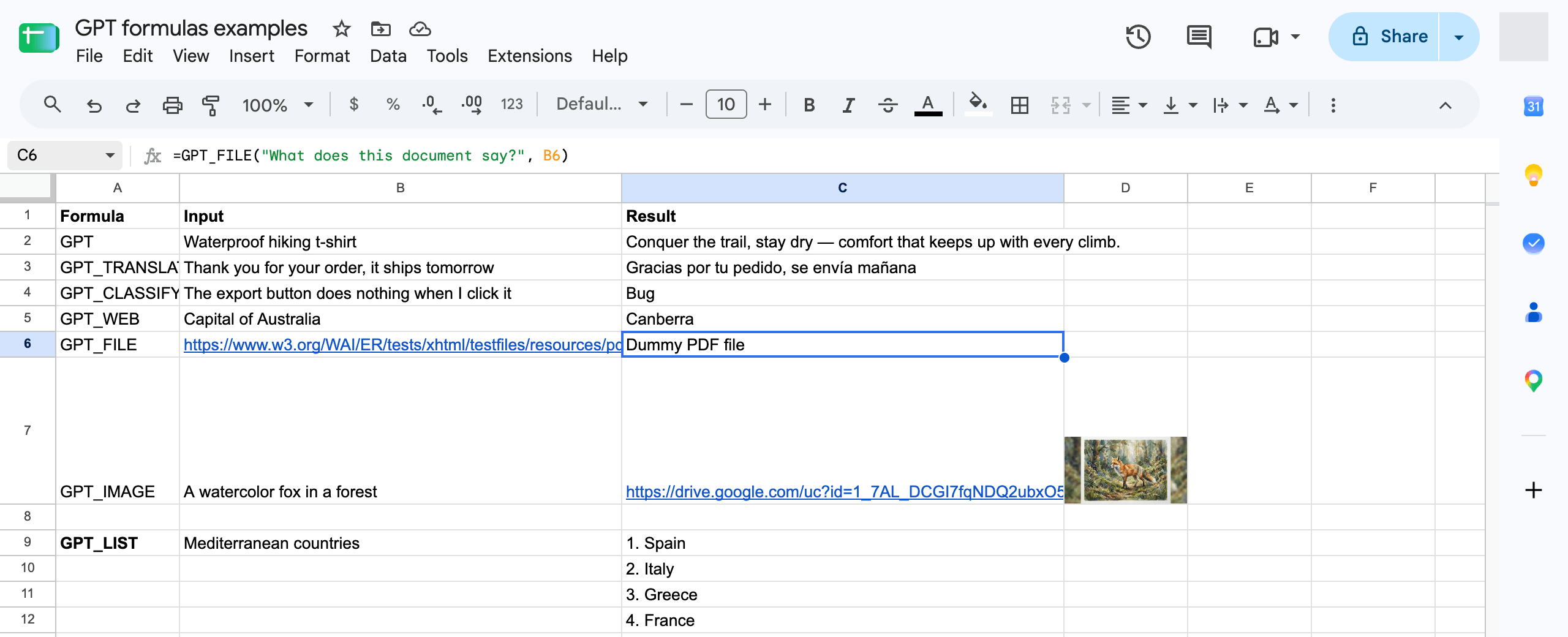Open the comments panel icon
Viewport: 1568px width, 637px height.
point(1199,37)
